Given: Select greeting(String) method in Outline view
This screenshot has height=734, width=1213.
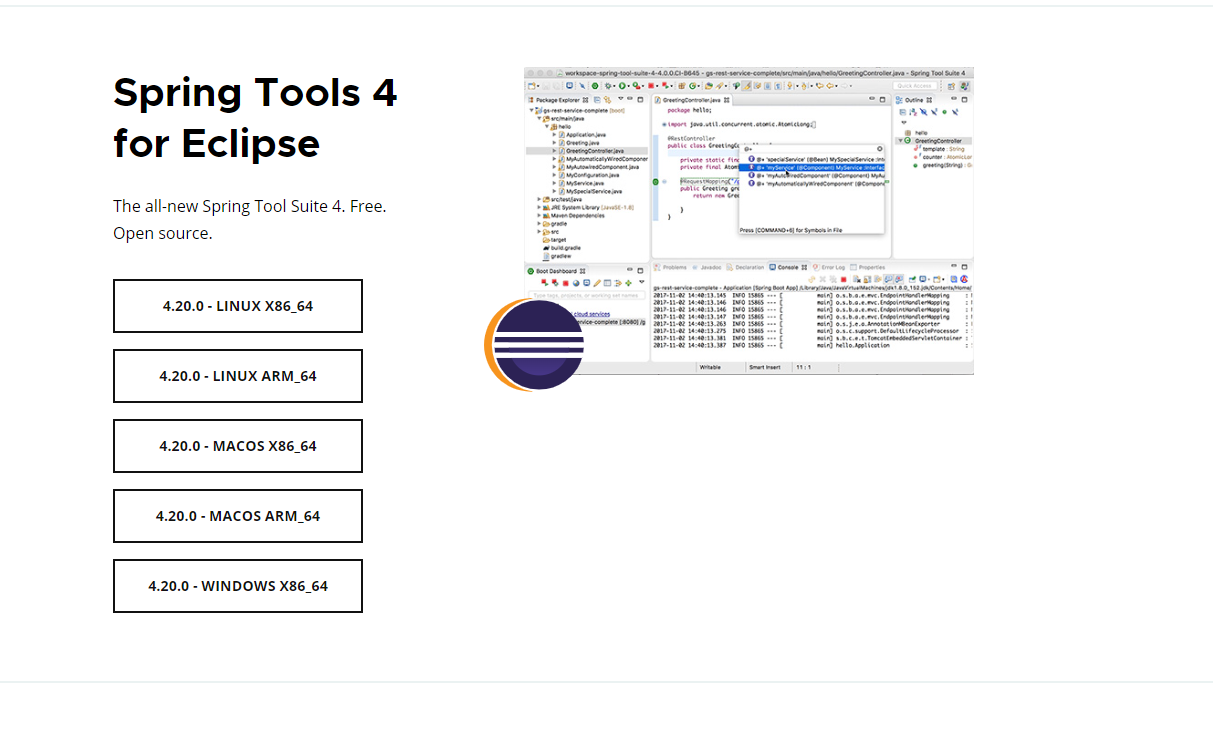Looking at the screenshot, I should coord(942,165).
